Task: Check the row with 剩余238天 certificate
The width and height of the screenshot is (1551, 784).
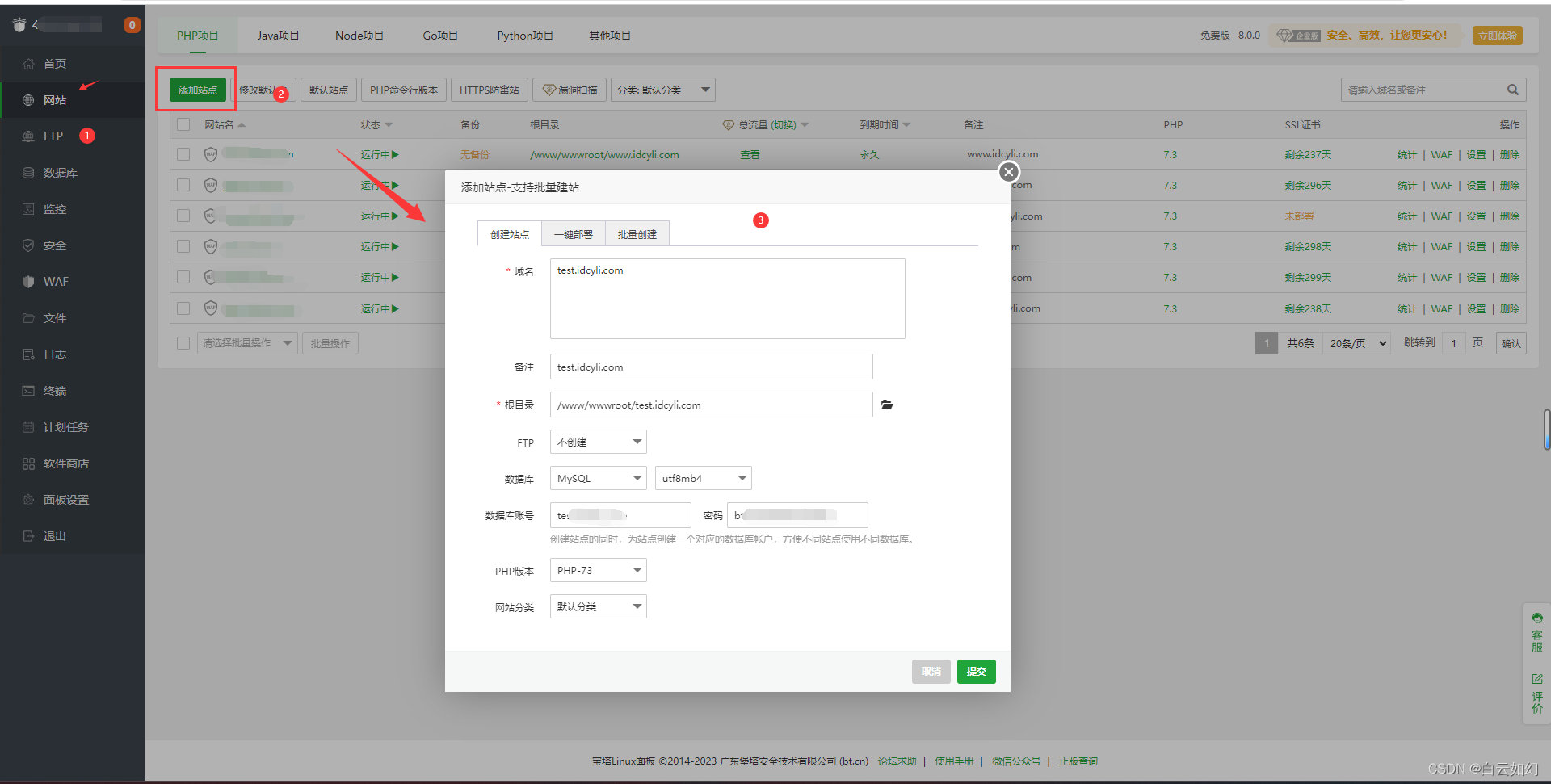Action: 183,308
